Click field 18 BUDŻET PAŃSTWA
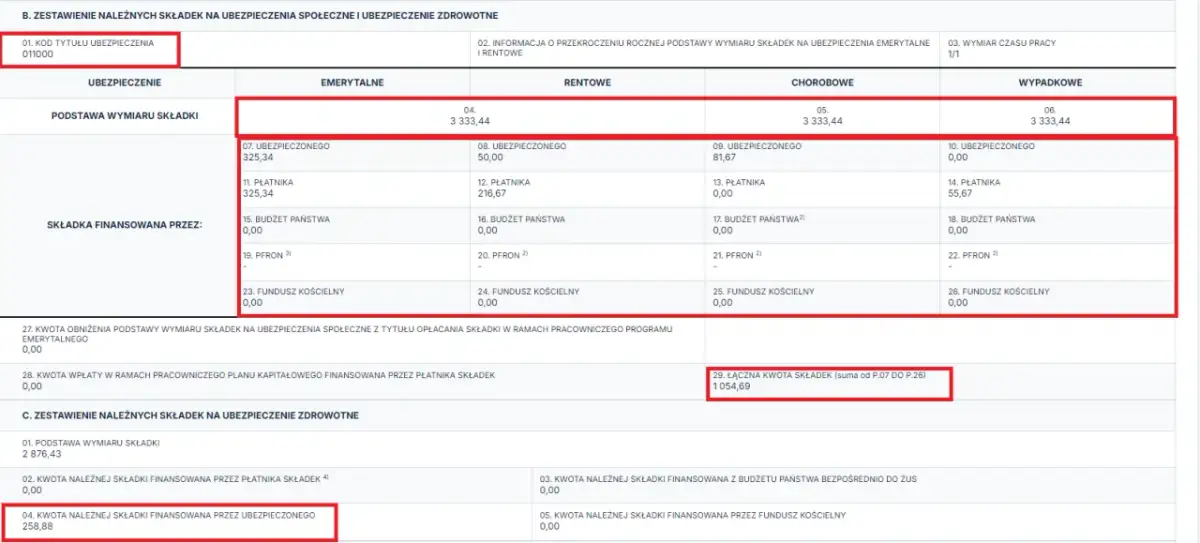This screenshot has height=543, width=1200. (1057, 225)
